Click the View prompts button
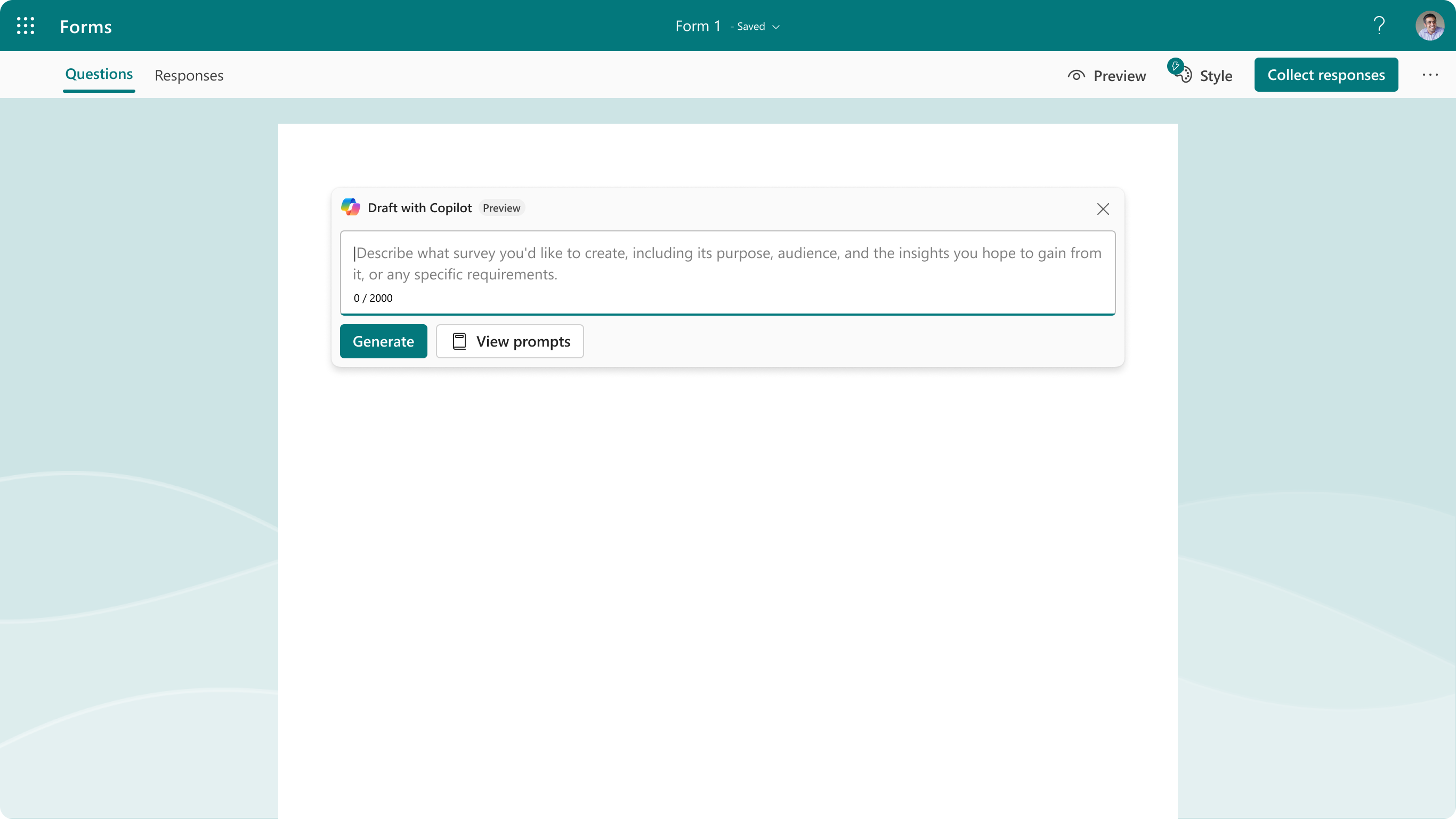The image size is (1456, 819). 510,341
